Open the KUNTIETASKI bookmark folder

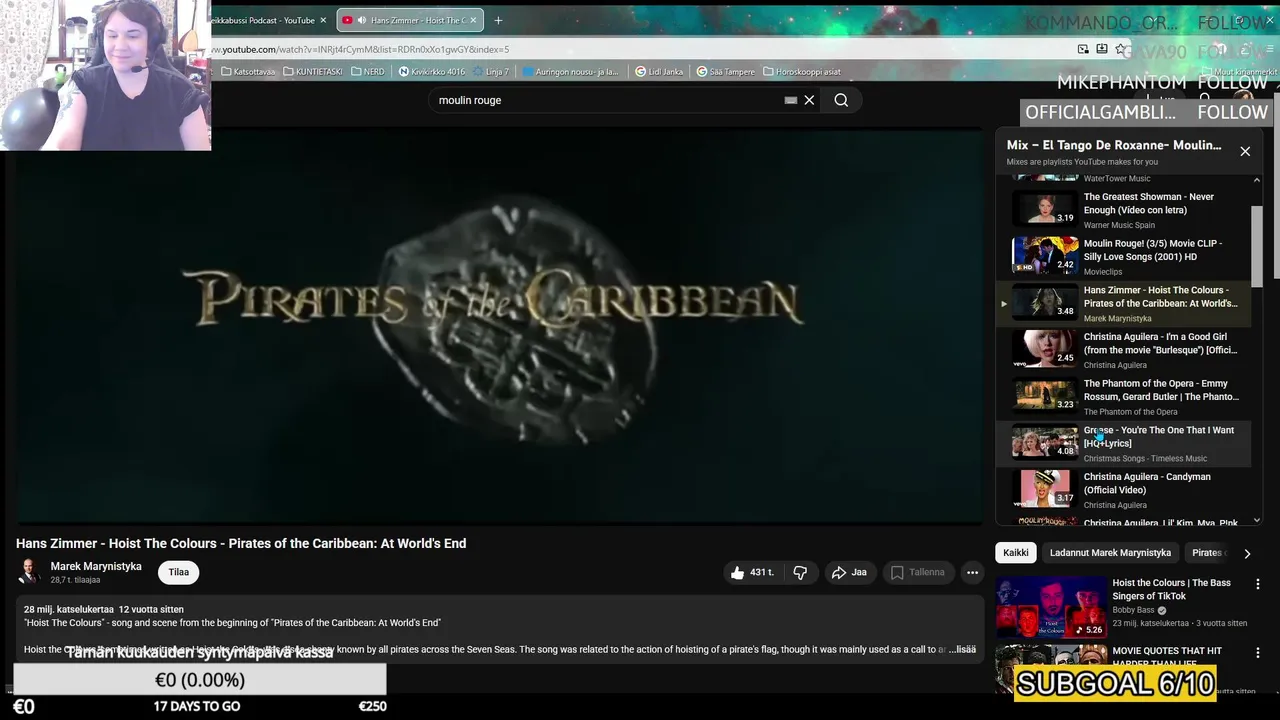pos(312,72)
